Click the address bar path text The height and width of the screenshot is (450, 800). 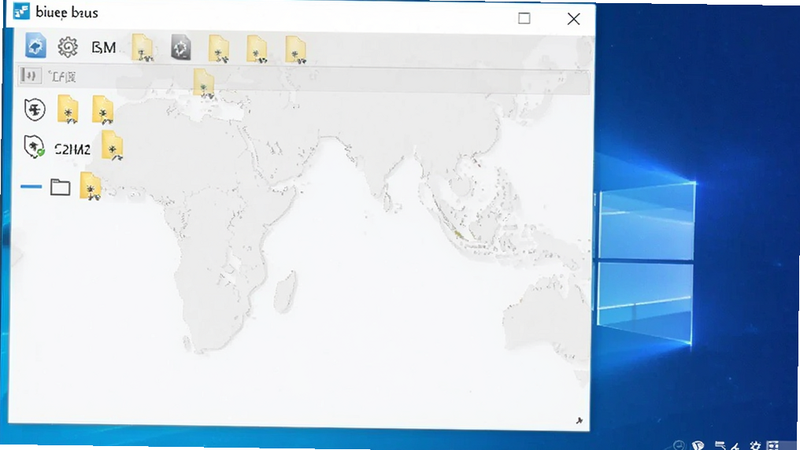click(63, 77)
